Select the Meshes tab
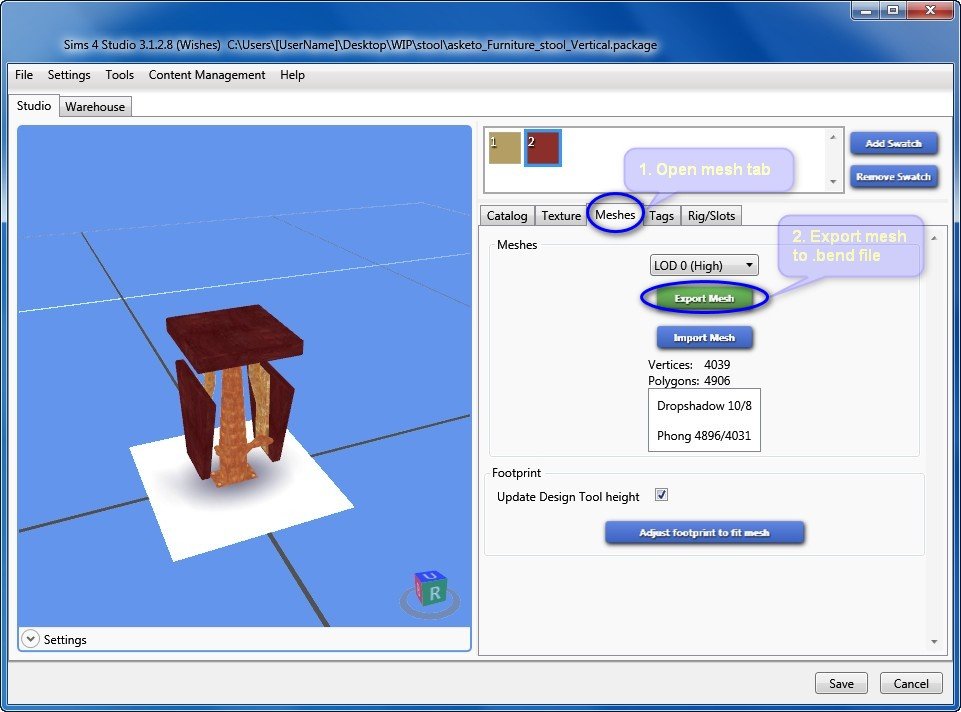961x712 pixels. [x=615, y=214]
